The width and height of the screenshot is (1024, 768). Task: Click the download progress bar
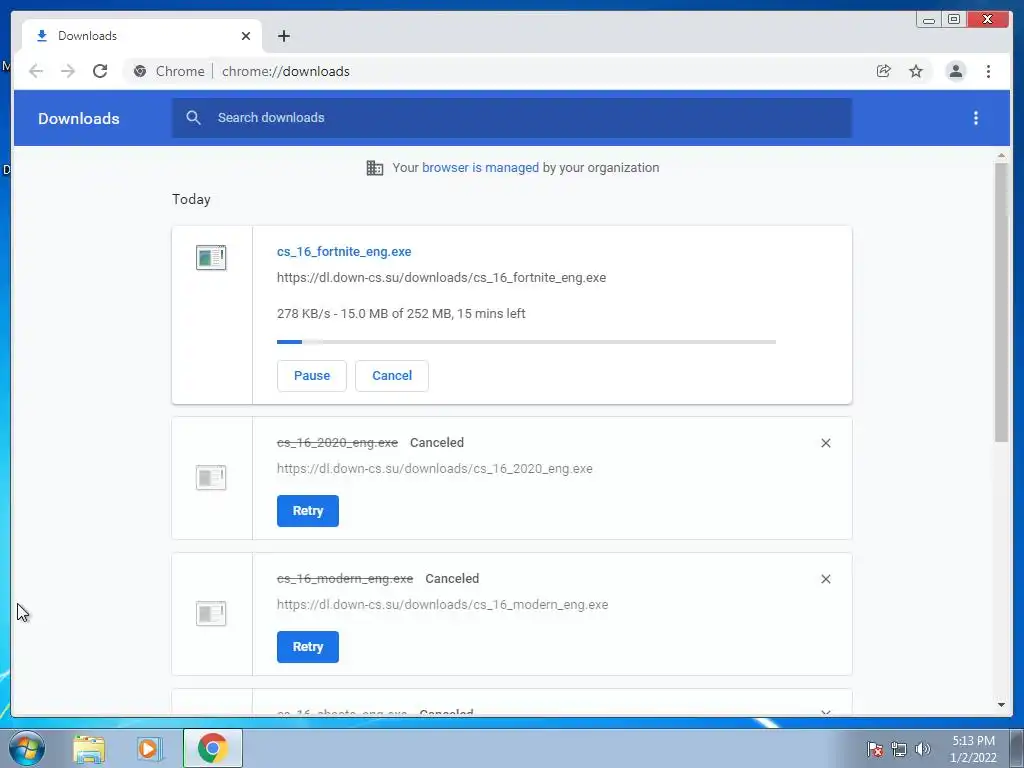[526, 342]
